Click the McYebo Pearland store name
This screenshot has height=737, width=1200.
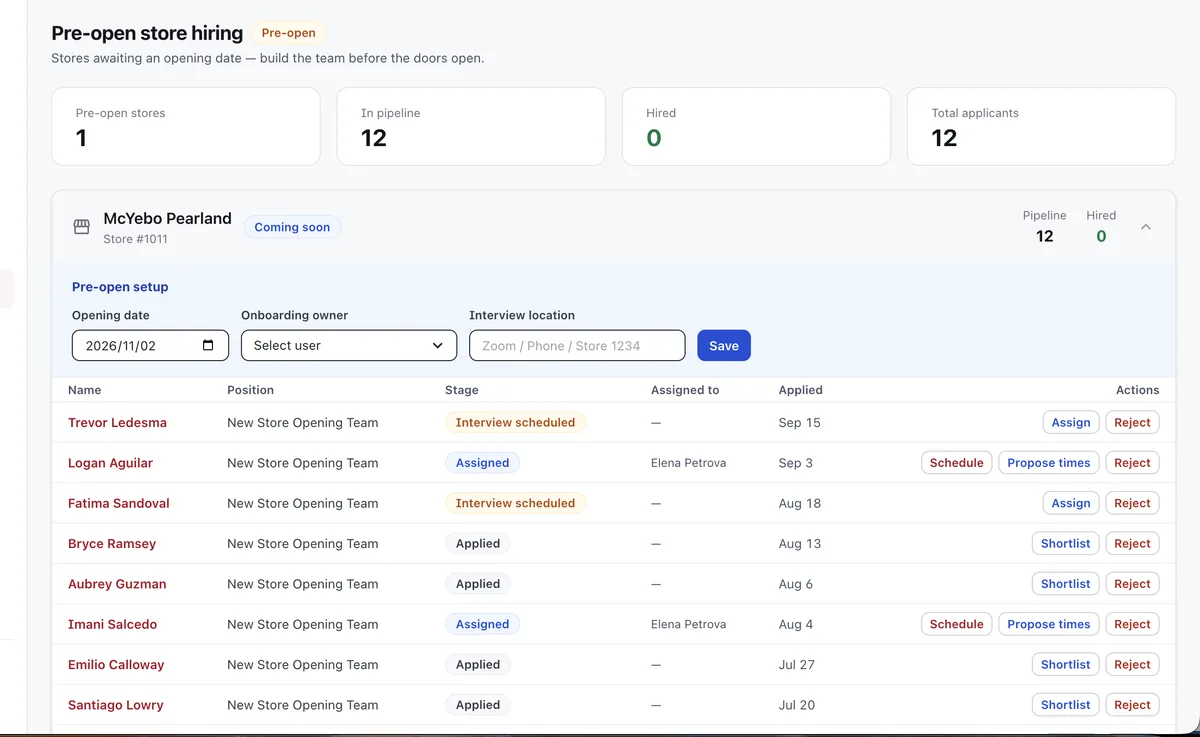[x=167, y=218]
